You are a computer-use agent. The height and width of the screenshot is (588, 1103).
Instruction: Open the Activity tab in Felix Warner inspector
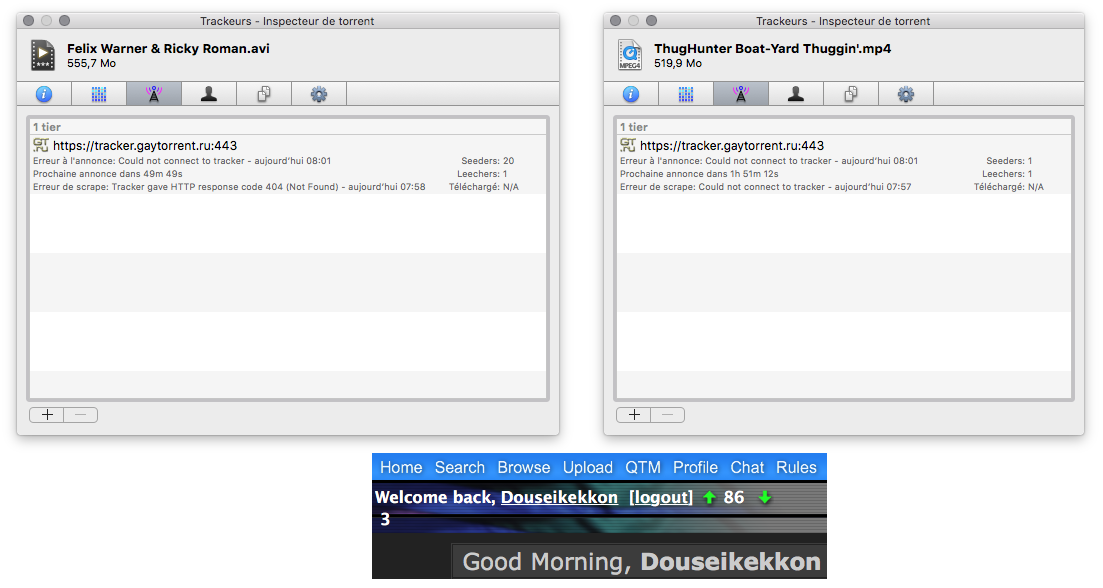pos(99,94)
